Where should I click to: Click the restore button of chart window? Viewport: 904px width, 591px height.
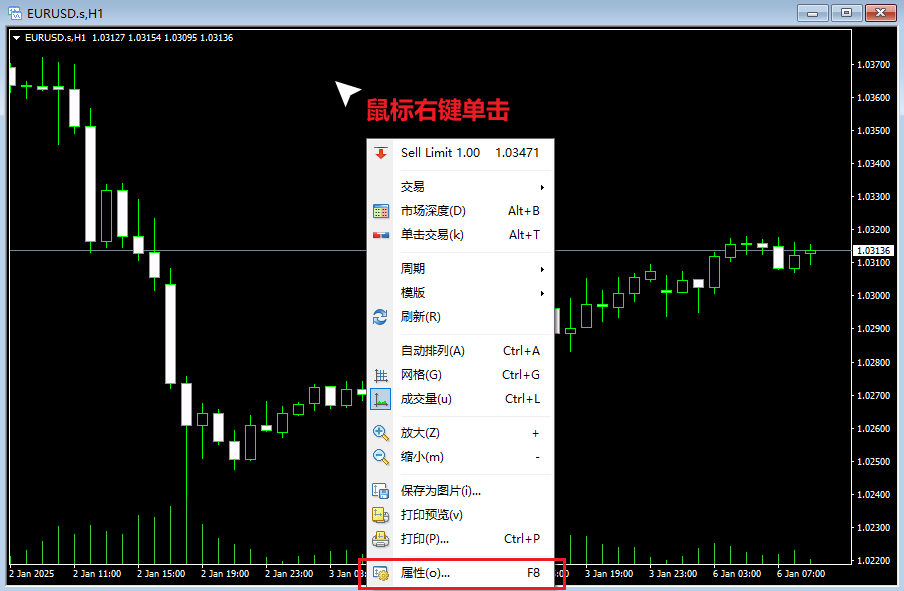tap(846, 13)
